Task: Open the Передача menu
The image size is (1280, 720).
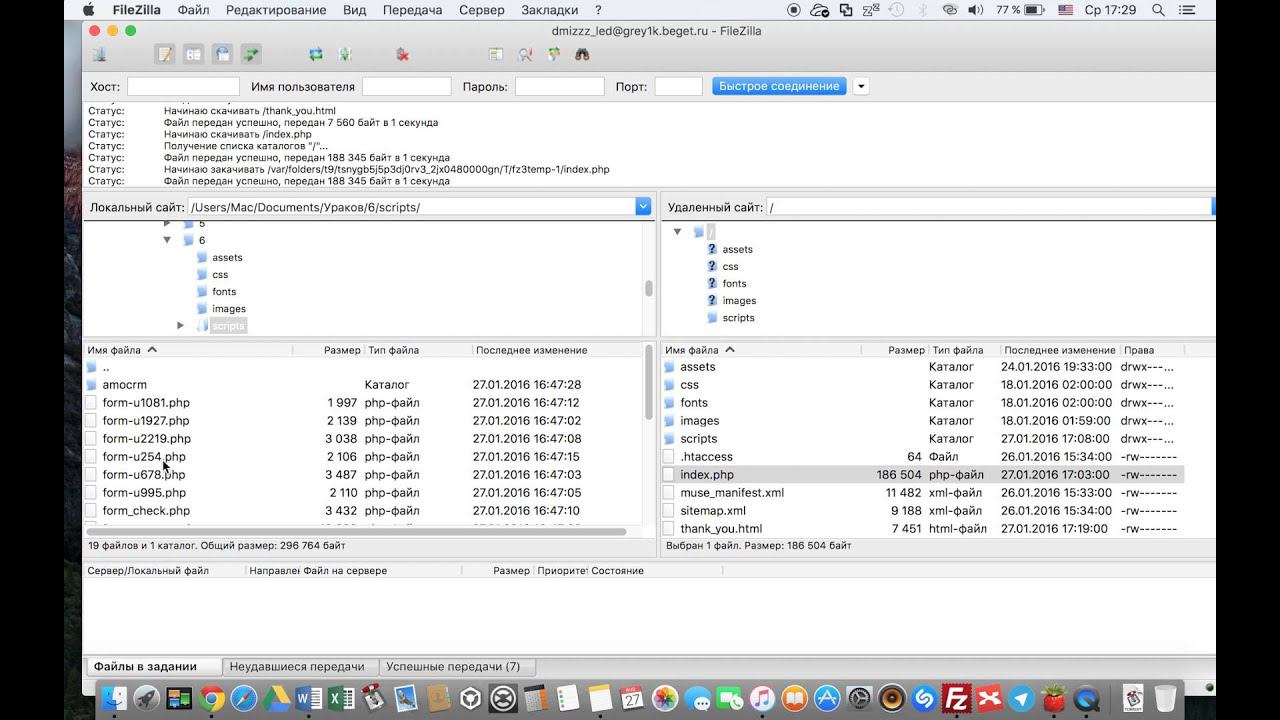Action: click(412, 10)
